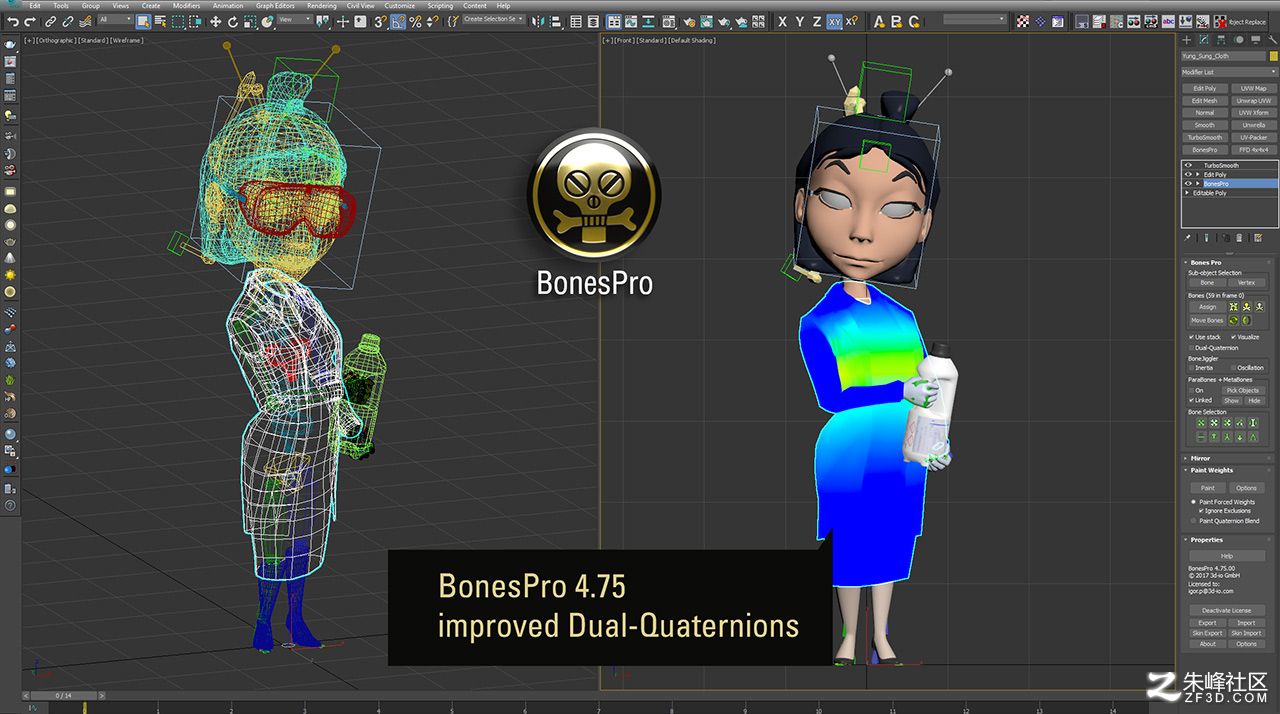Open the Scripting menu

[x=440, y=6]
